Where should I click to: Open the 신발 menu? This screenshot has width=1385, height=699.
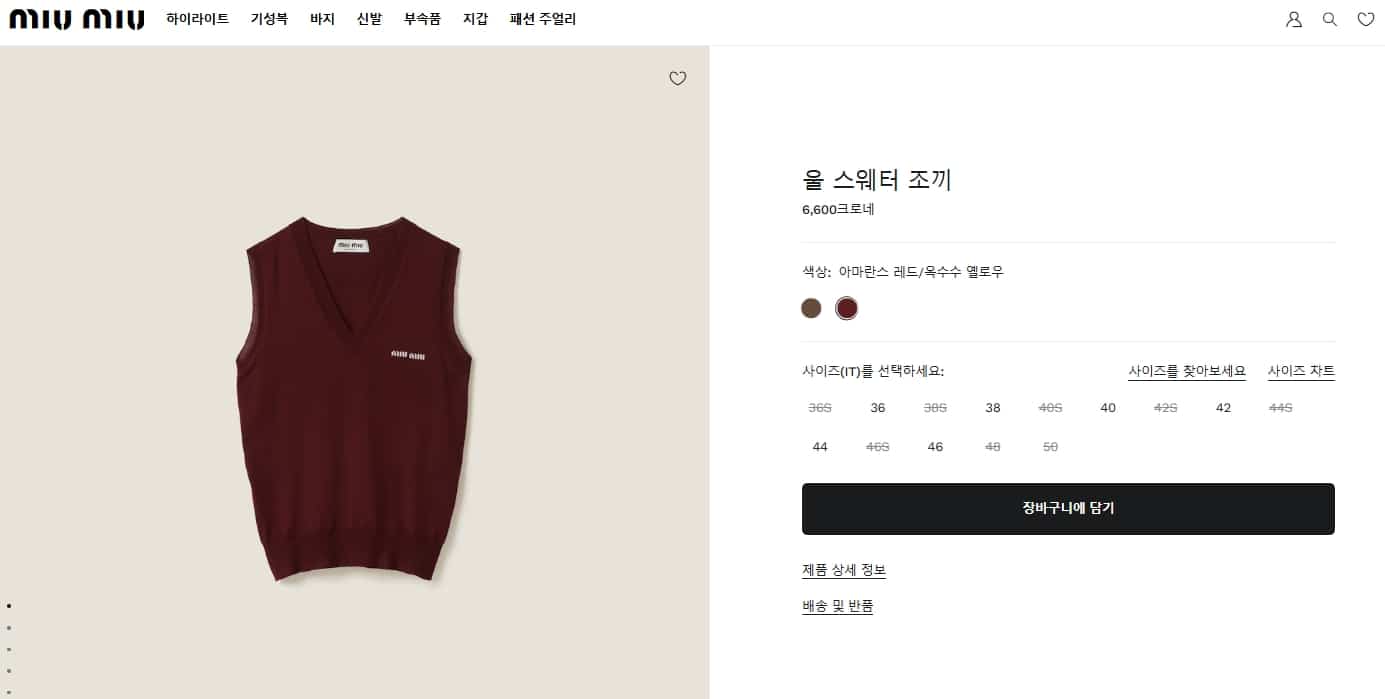[369, 19]
